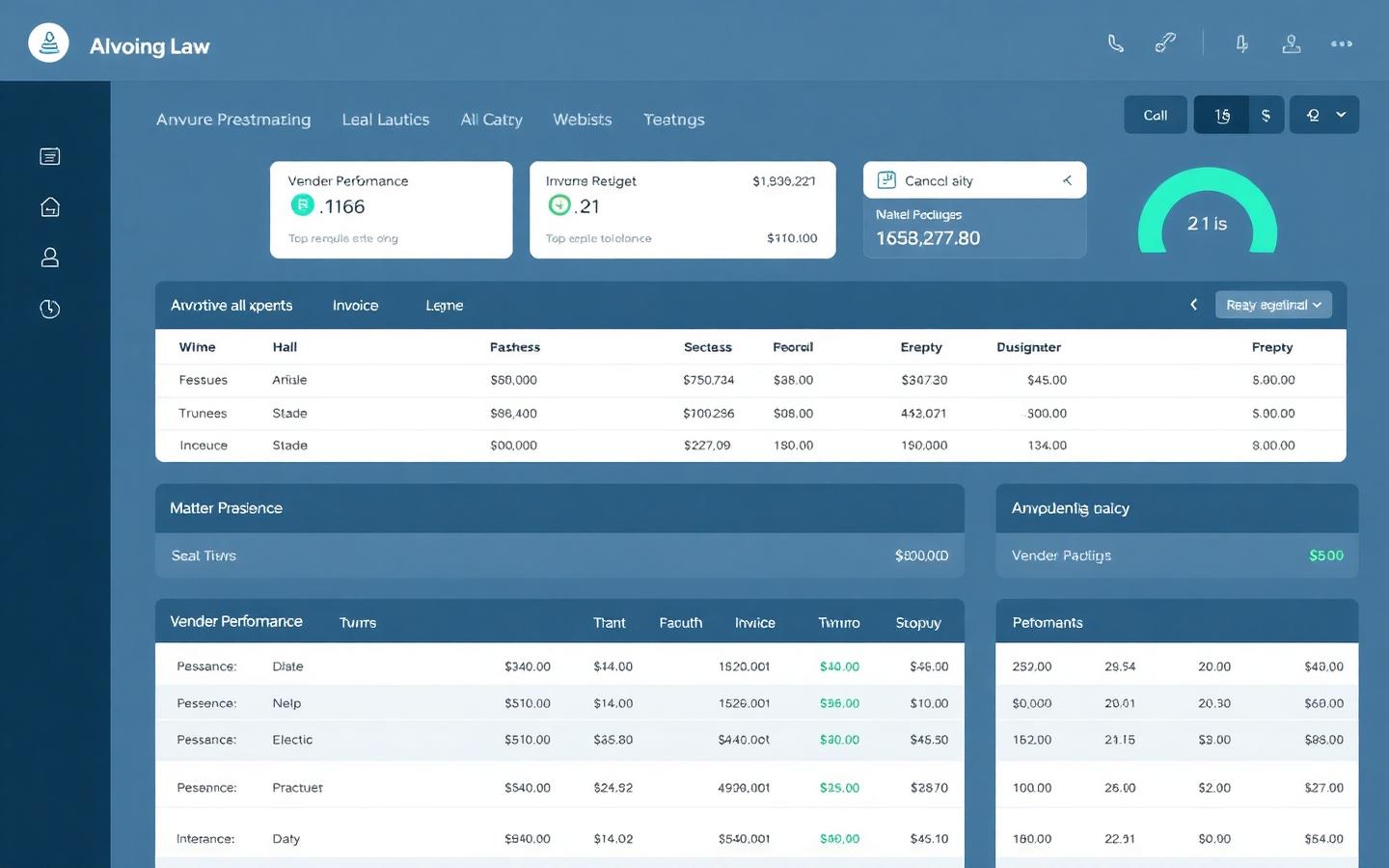Switch to Anvure Prestmating tab
Screen dimensions: 1389x868
(233, 120)
